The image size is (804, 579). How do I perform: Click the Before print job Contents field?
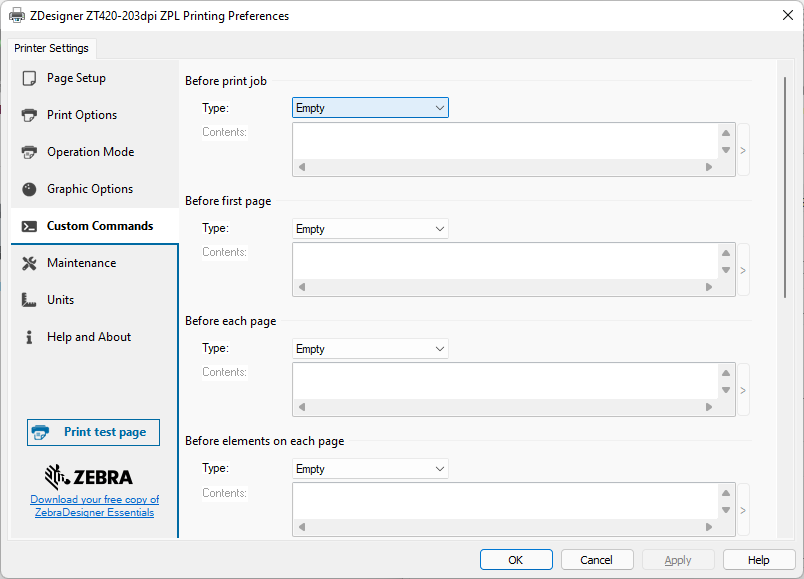tap(505, 141)
